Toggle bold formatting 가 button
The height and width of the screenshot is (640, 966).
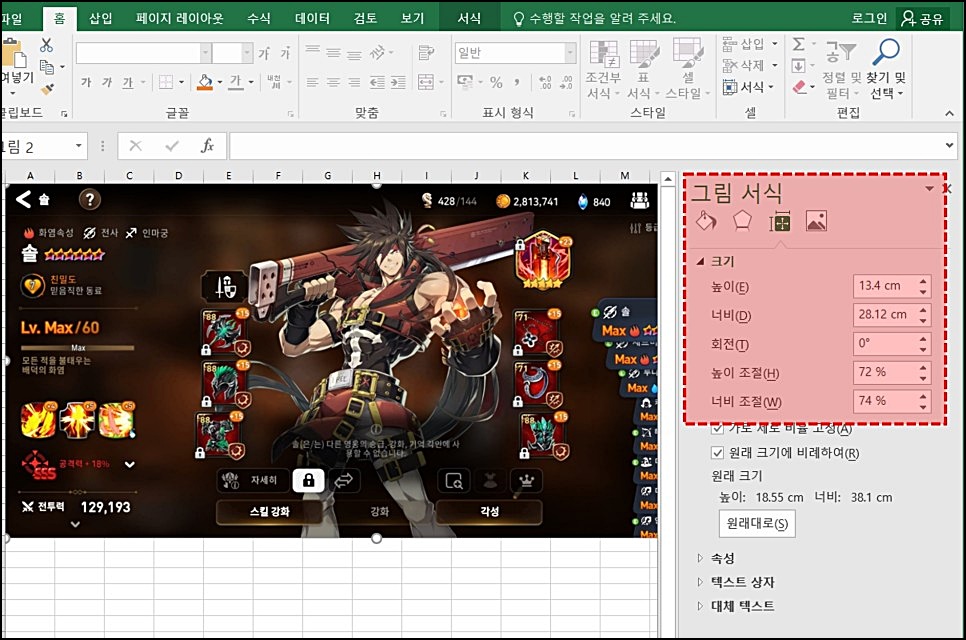coord(86,82)
